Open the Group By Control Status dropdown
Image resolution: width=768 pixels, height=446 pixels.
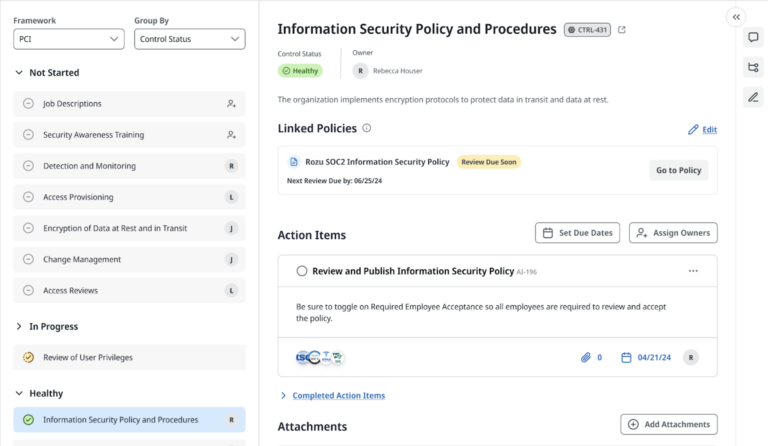189,39
